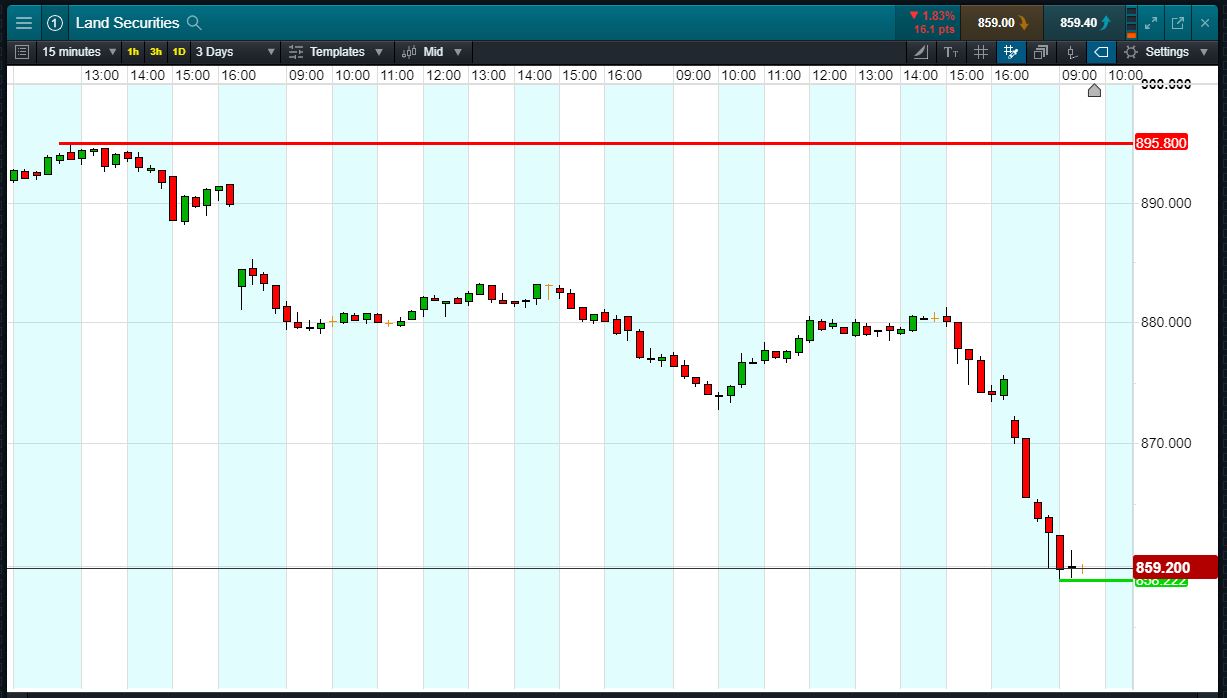This screenshot has width=1227, height=698.
Task: Click the Settings gear icon
Action: point(1131,52)
